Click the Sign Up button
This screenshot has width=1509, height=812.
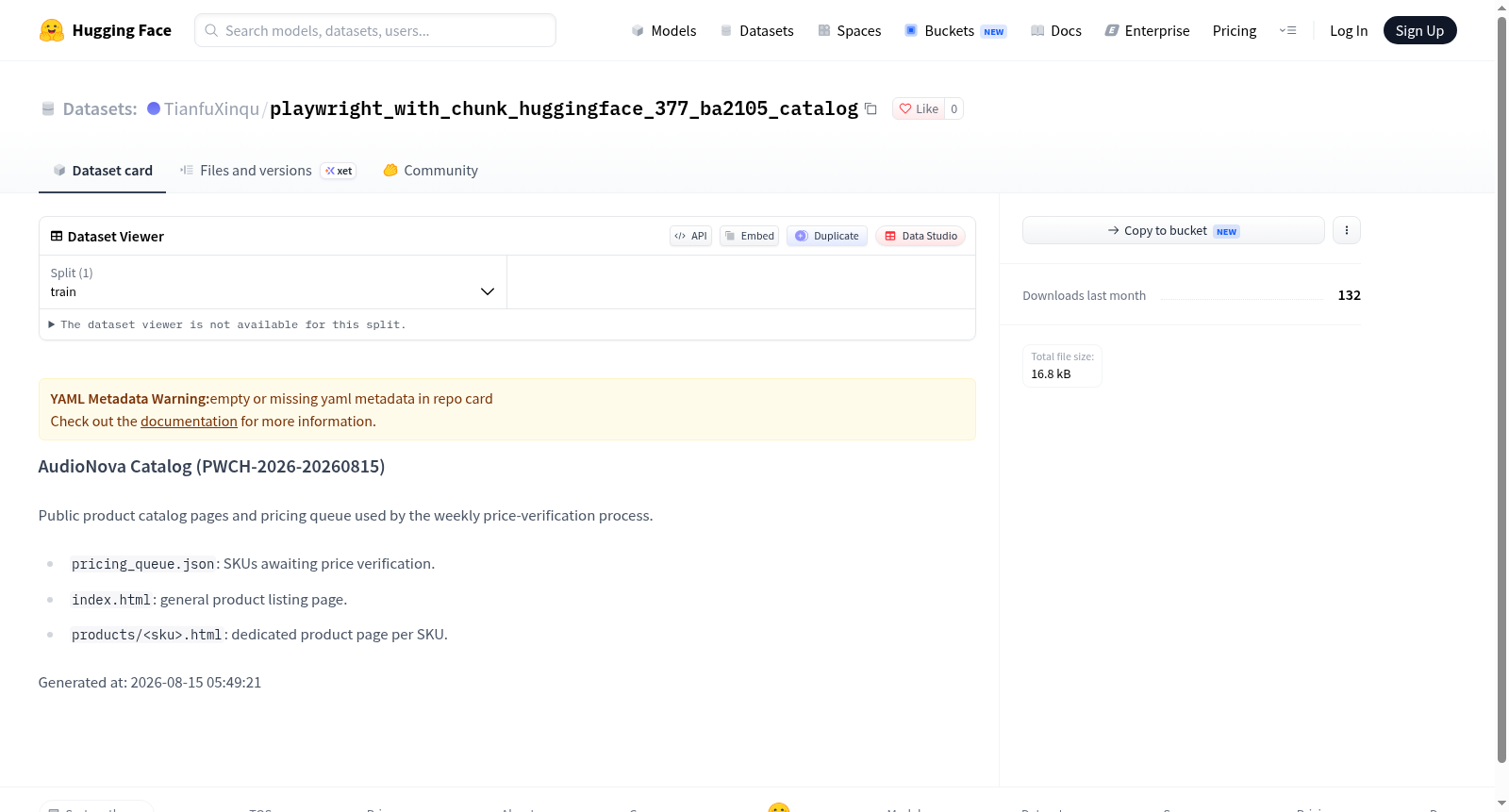(x=1419, y=30)
